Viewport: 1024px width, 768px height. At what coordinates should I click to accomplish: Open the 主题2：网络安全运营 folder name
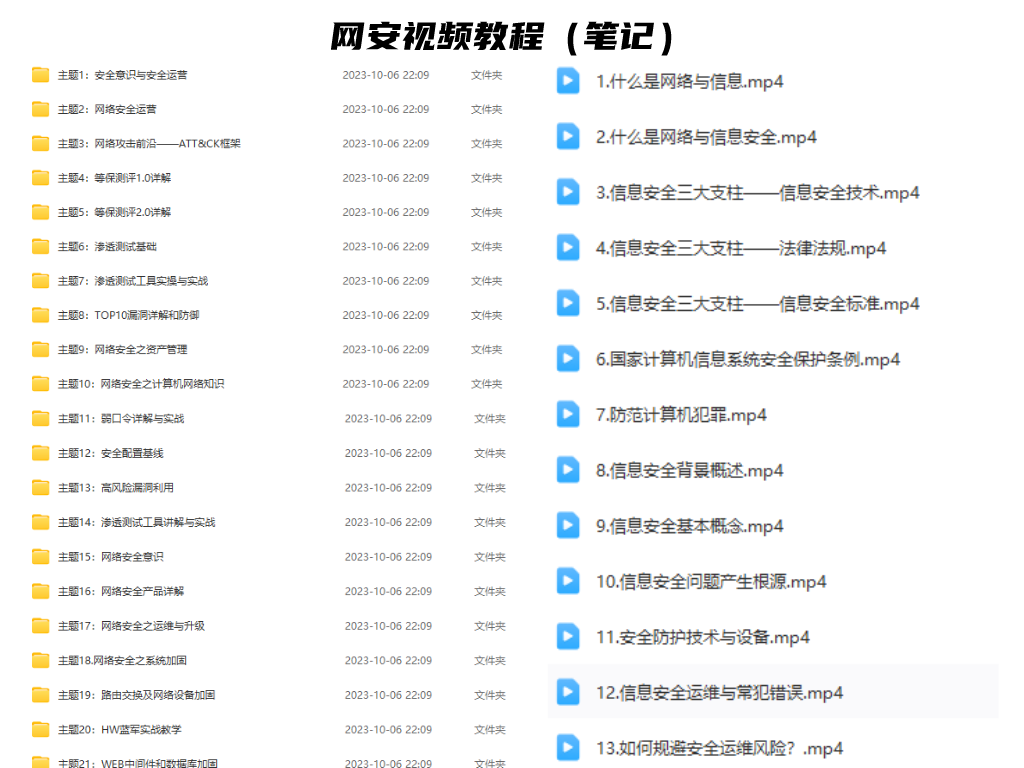107,109
